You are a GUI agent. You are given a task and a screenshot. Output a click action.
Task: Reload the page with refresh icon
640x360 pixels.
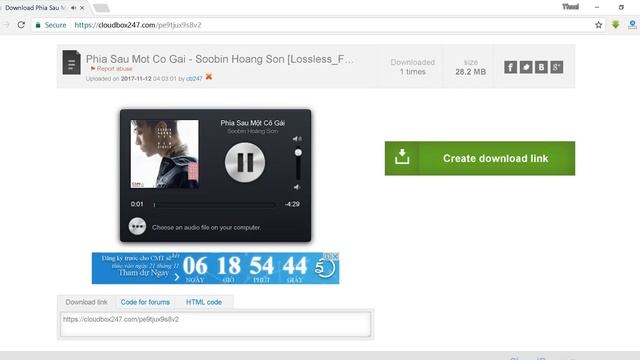coord(21,25)
